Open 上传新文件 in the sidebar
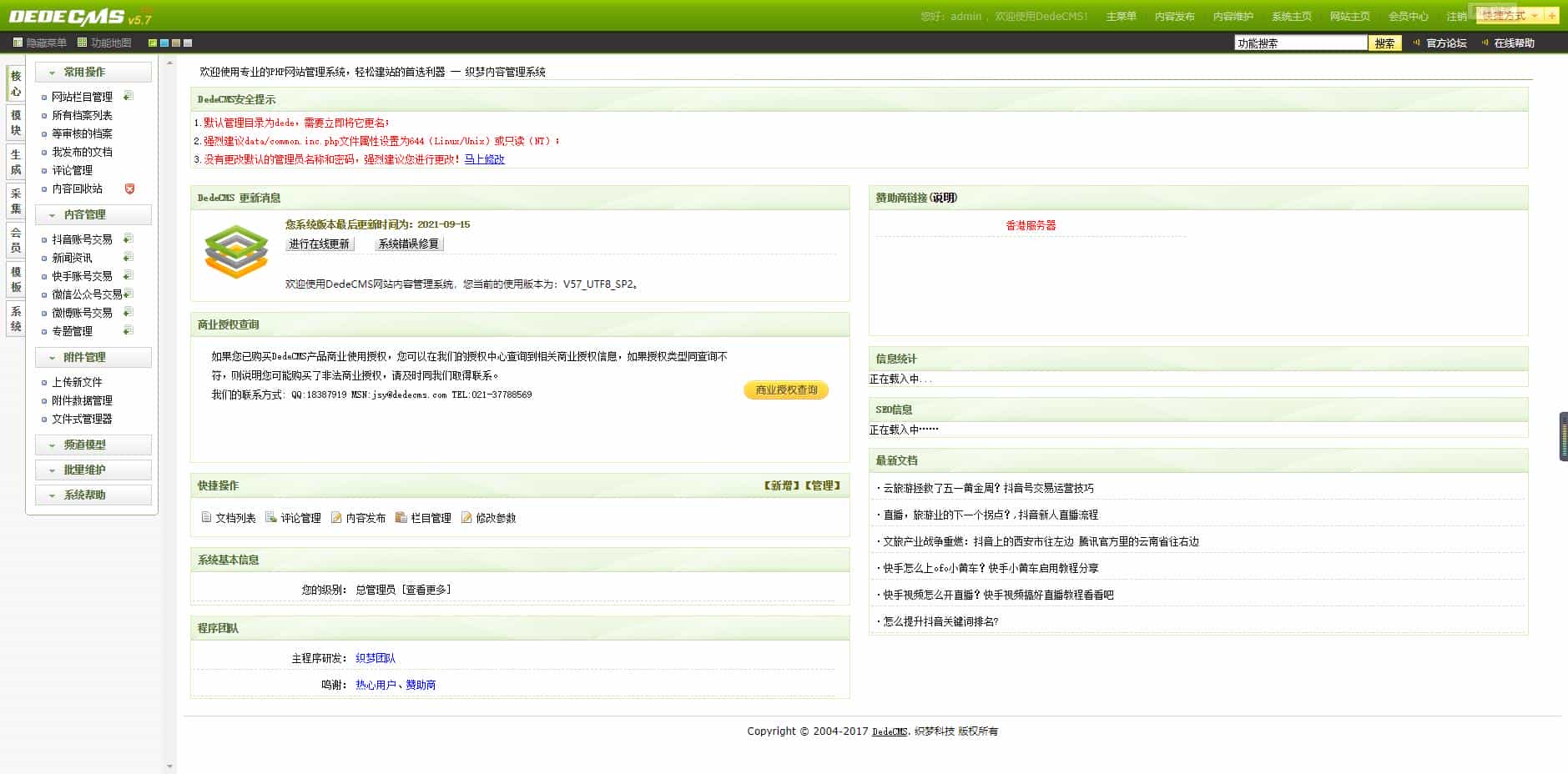This screenshot has width=1568, height=774. [77, 382]
